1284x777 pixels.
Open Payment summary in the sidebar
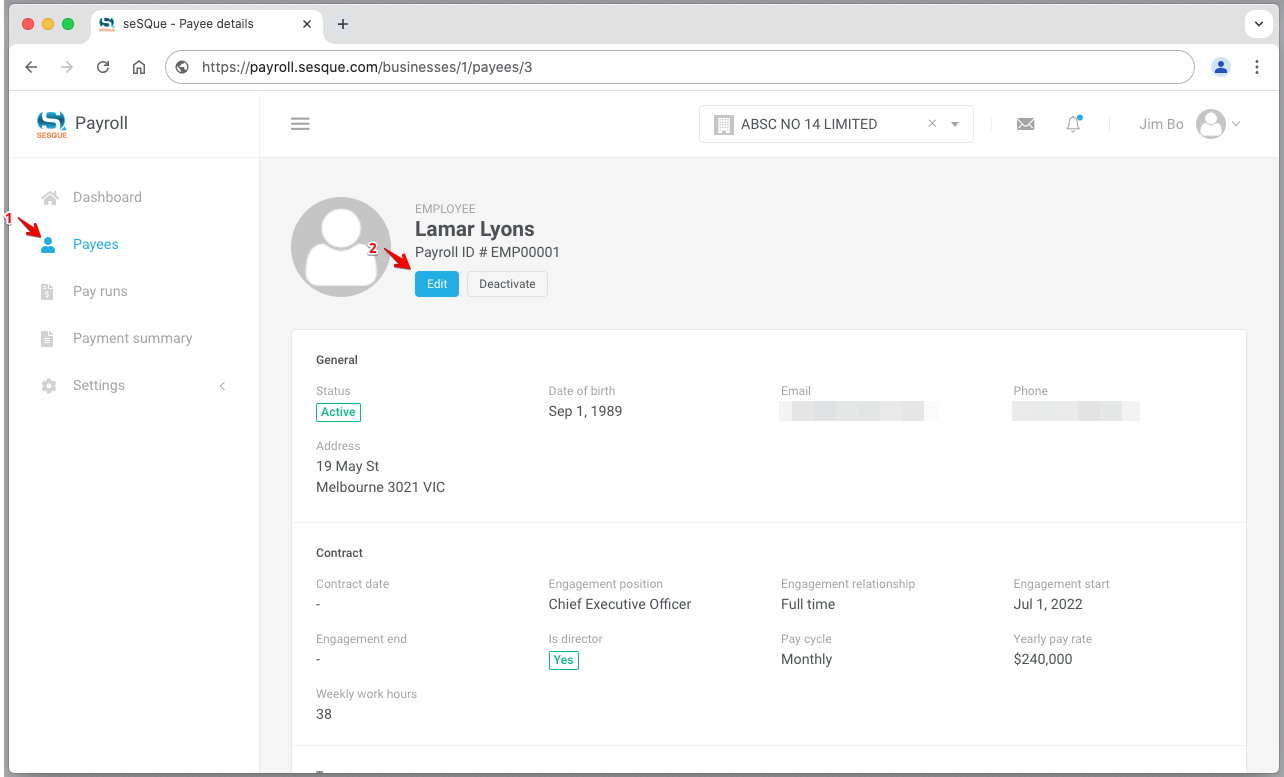click(x=132, y=339)
